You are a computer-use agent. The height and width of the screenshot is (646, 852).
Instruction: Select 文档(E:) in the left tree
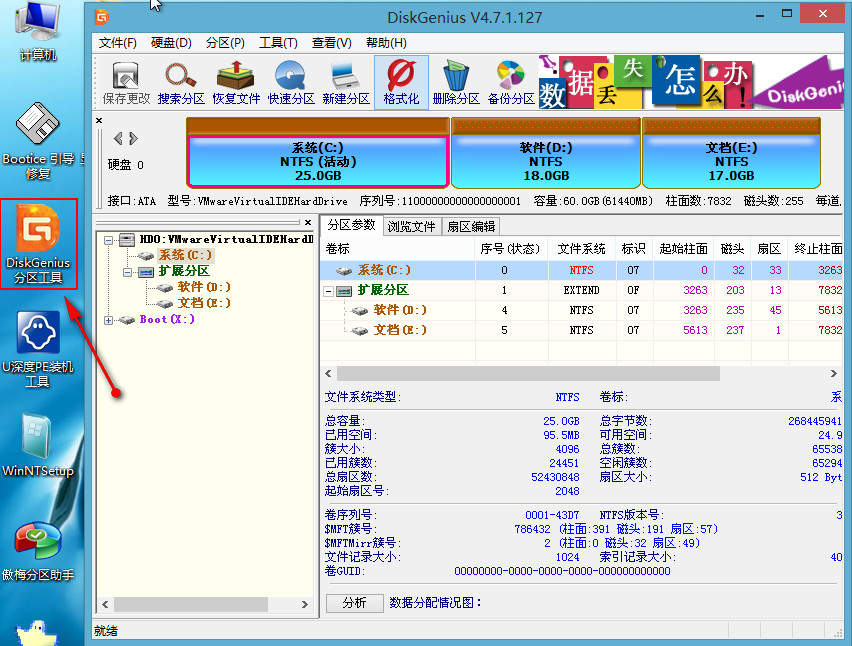click(x=204, y=303)
